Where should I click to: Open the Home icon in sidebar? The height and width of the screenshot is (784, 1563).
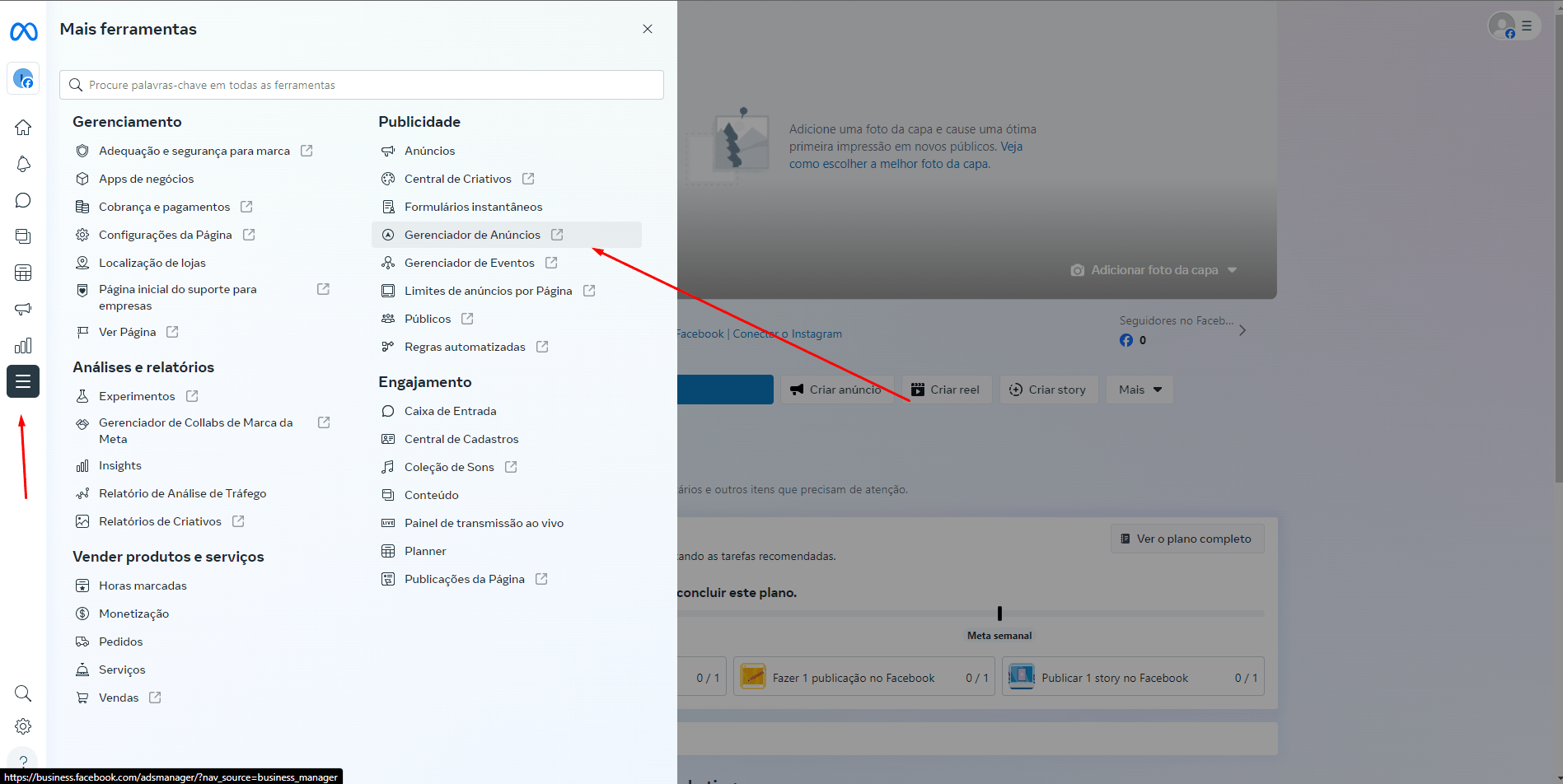[x=23, y=128]
